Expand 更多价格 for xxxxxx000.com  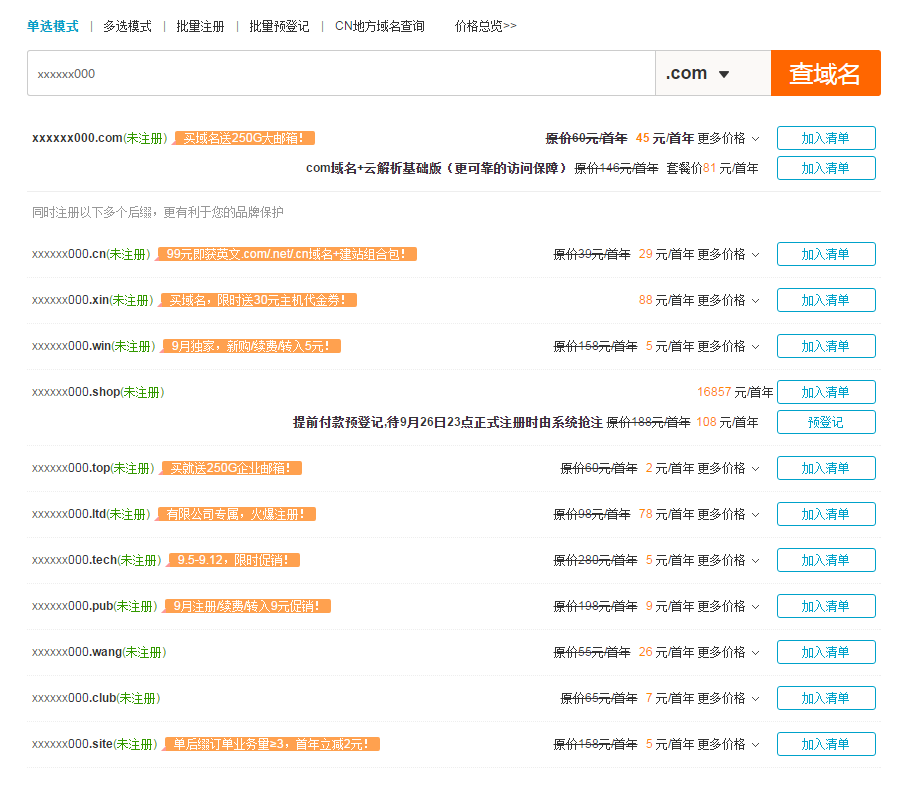728,138
